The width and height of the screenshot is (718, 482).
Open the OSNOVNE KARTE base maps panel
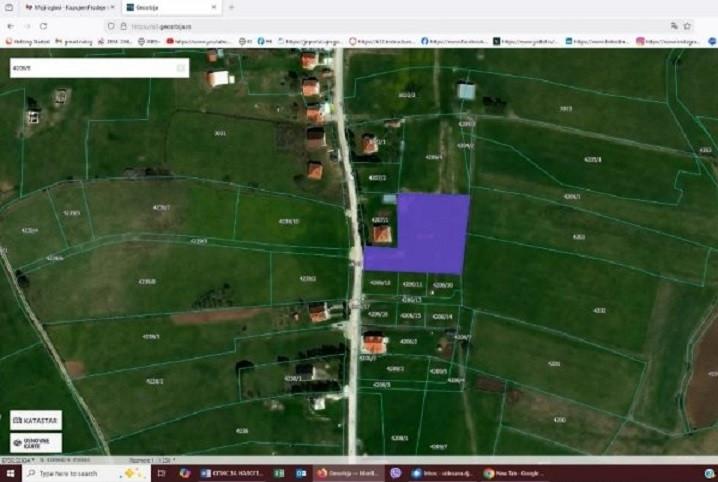36,442
